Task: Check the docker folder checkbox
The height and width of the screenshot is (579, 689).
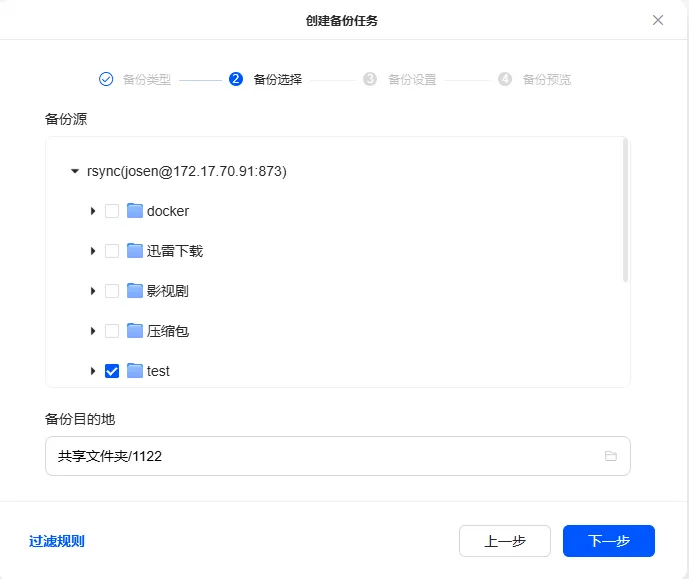Action: tap(112, 211)
